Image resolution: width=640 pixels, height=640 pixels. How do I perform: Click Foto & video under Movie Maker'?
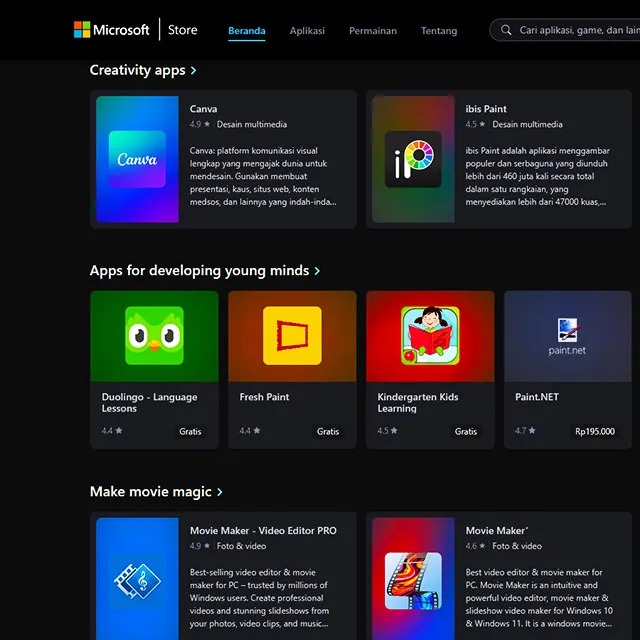pyautogui.click(x=517, y=546)
